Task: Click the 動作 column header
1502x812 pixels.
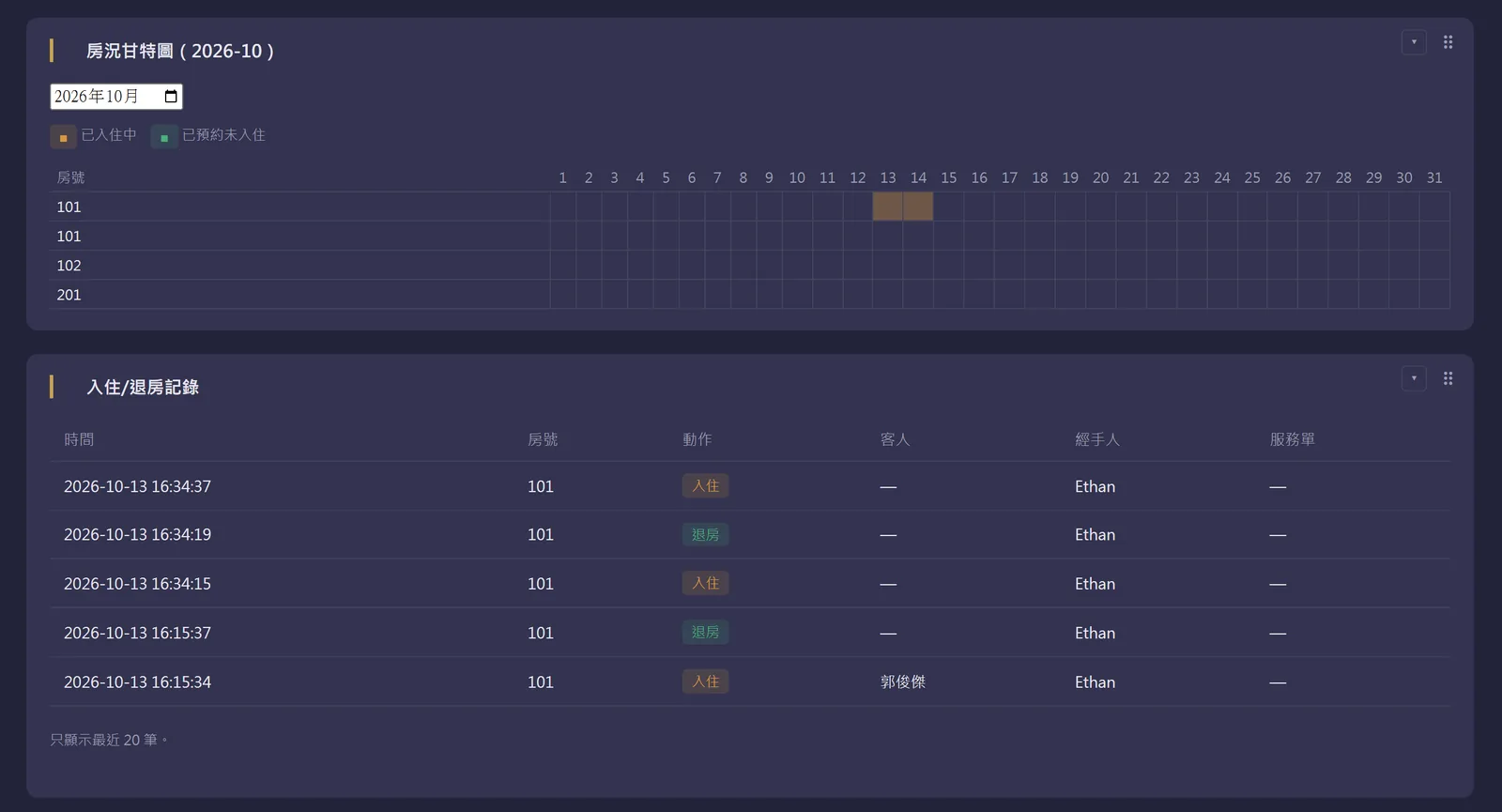Action: 697,439
